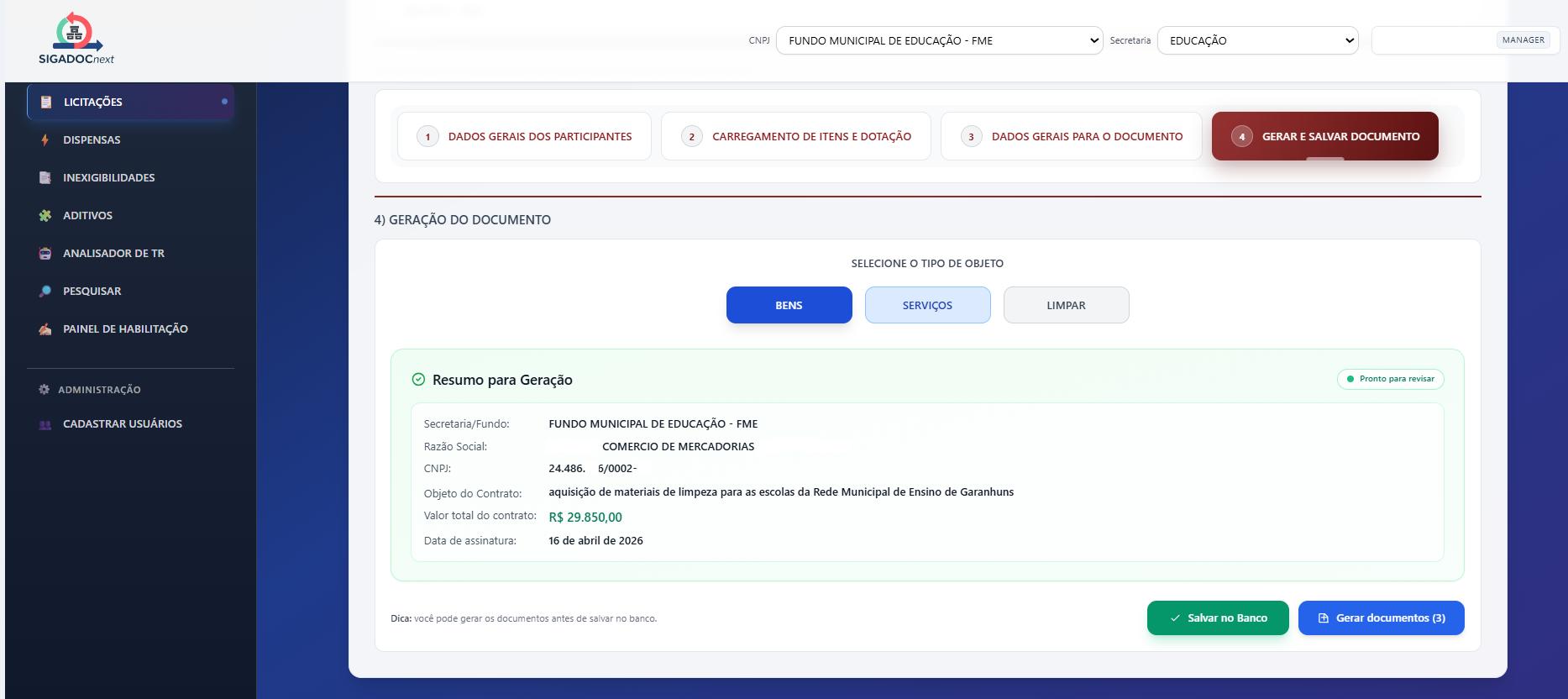Viewport: 1568px width, 699px height.
Task: Click the MANAGER badge
Action: (x=1523, y=40)
